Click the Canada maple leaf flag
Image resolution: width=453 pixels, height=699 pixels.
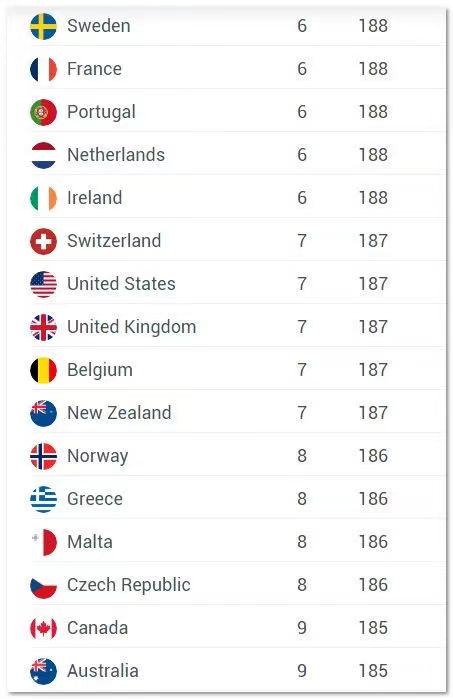pyautogui.click(x=43, y=628)
